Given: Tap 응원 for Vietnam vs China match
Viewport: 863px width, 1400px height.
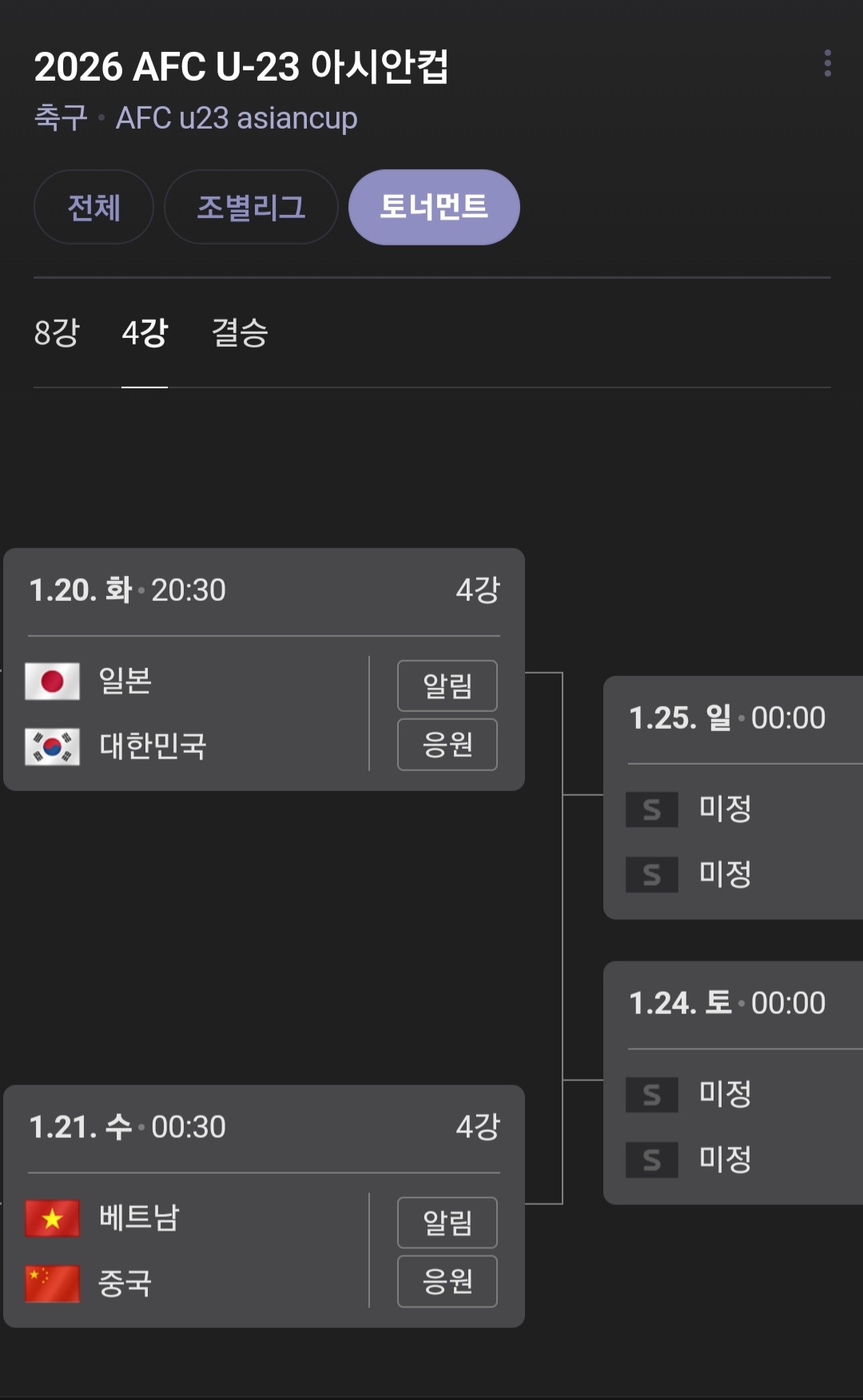Looking at the screenshot, I should pyautogui.click(x=447, y=1282).
